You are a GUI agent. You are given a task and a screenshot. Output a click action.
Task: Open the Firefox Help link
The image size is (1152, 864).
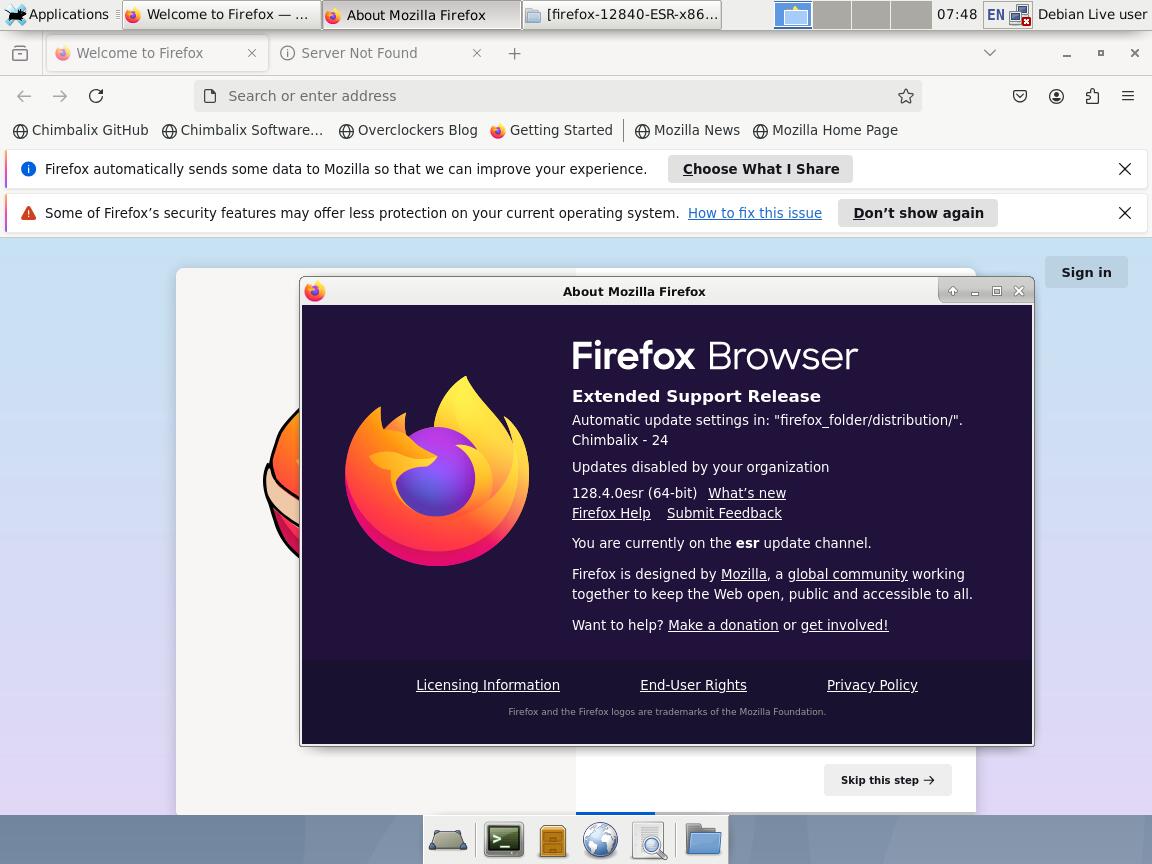click(x=611, y=513)
